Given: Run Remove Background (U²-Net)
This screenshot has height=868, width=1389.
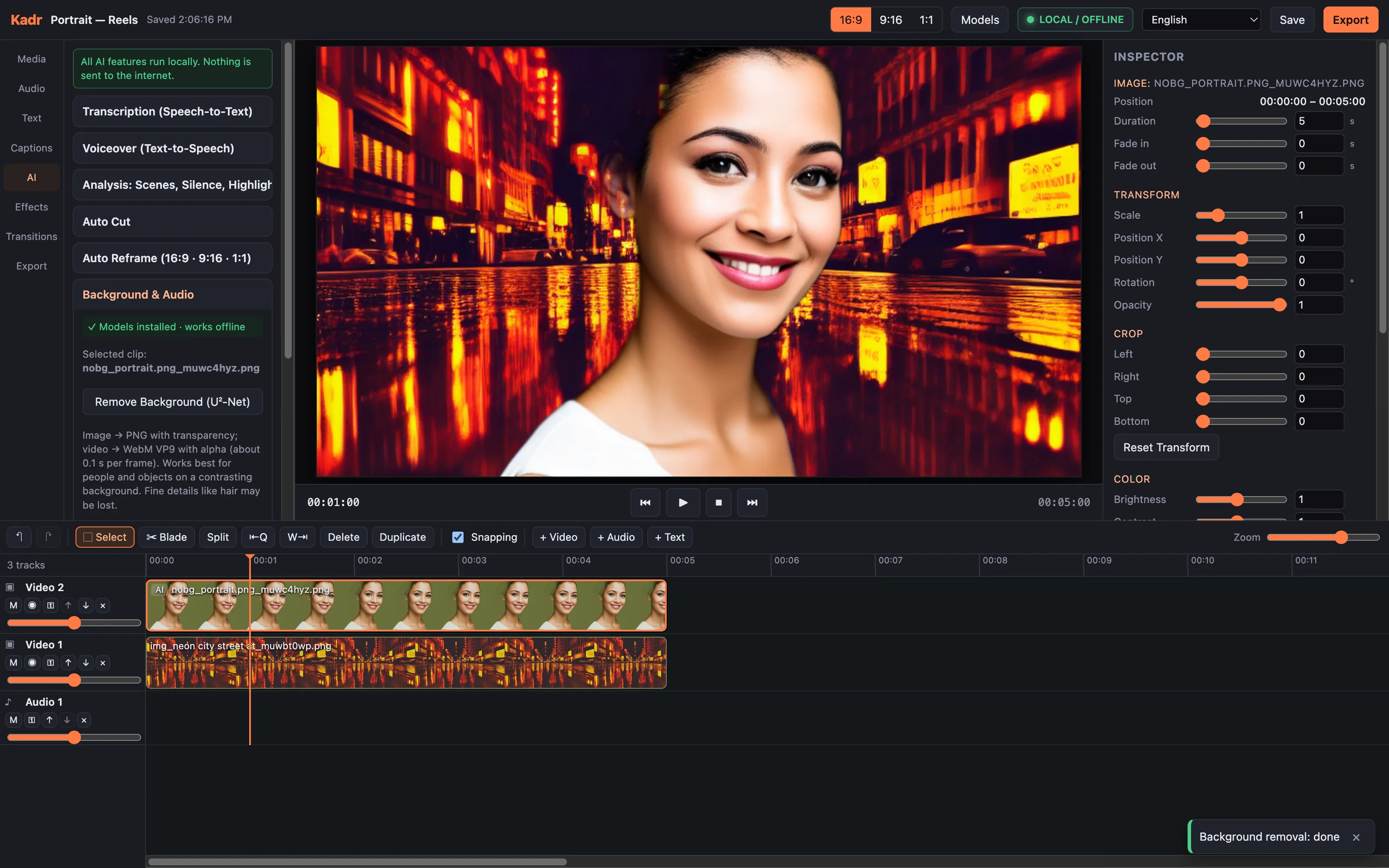Looking at the screenshot, I should (x=172, y=402).
